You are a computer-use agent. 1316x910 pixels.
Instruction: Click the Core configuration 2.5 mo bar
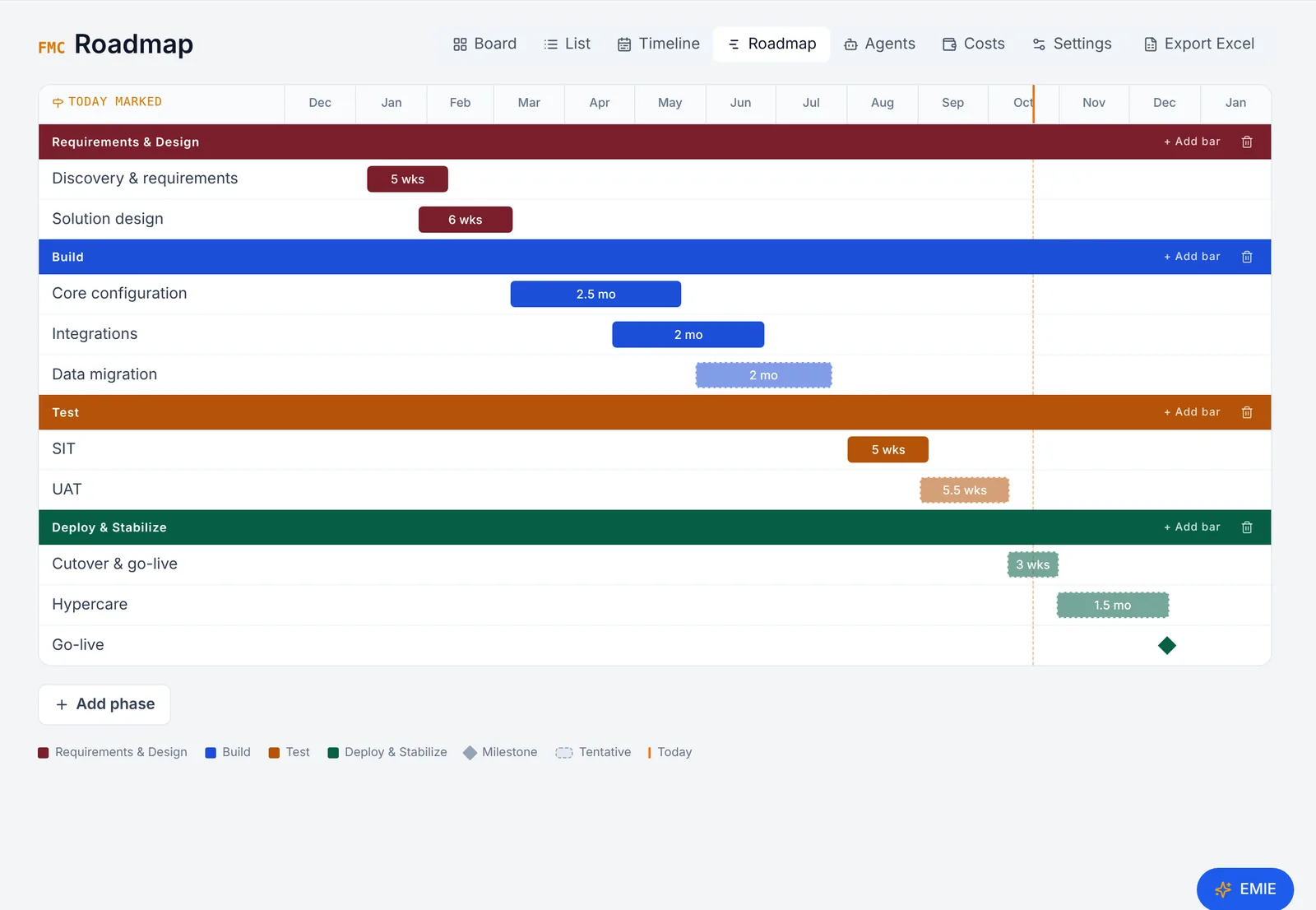595,295
